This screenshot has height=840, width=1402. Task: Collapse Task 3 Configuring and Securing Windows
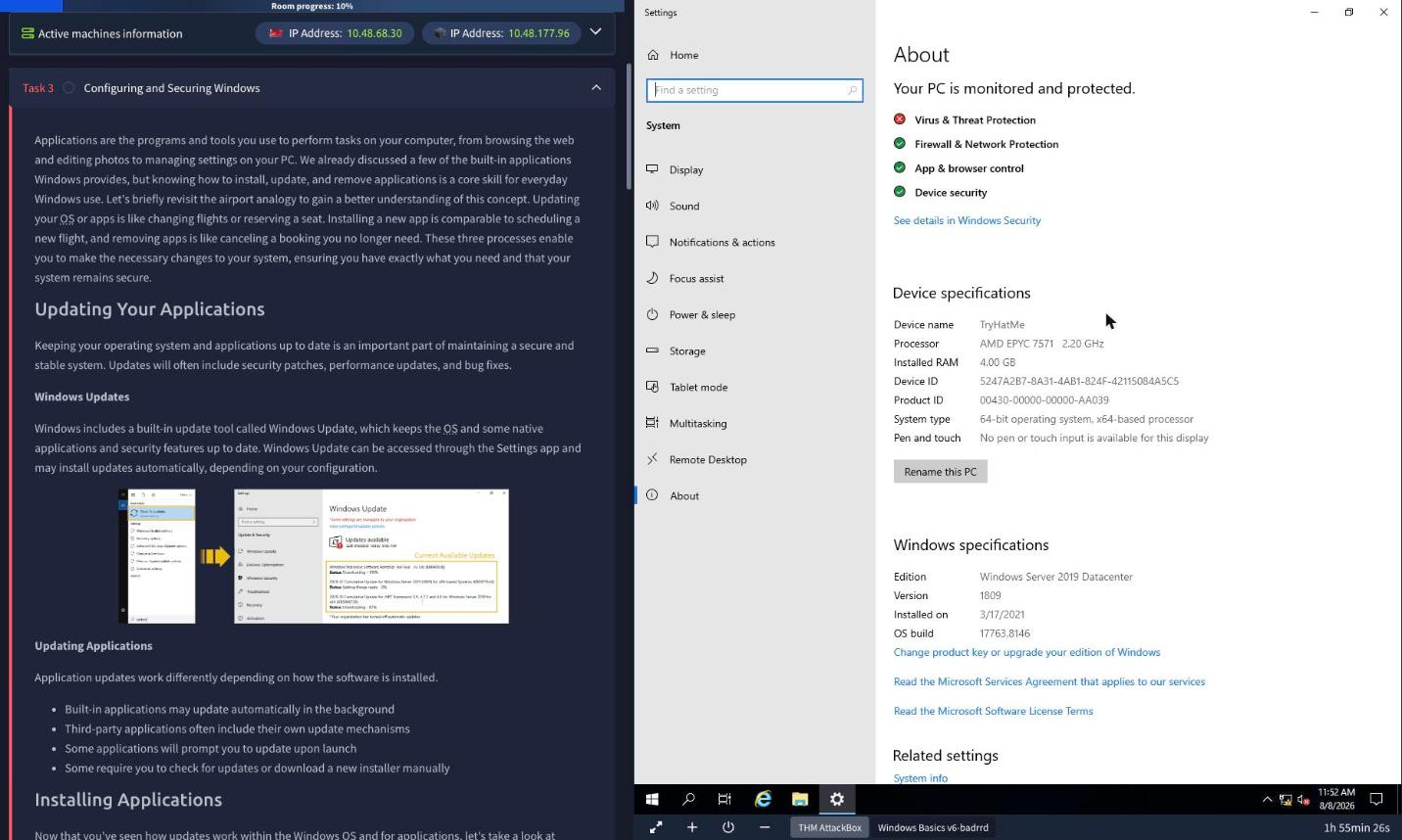tap(596, 87)
